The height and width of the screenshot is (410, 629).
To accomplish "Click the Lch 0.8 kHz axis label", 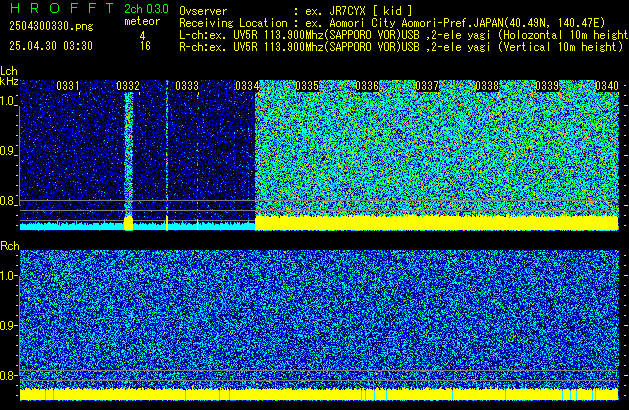I will (x=8, y=201).
